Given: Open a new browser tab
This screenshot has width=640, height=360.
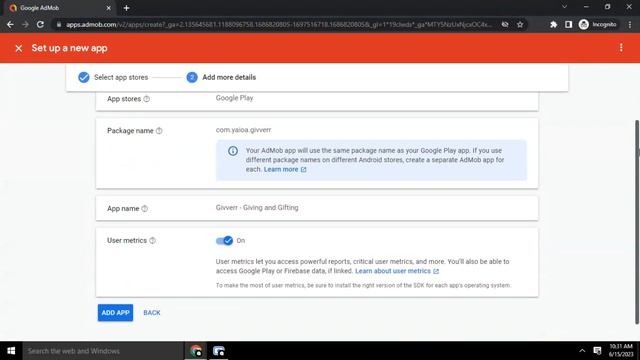Looking at the screenshot, I should (x=127, y=8).
